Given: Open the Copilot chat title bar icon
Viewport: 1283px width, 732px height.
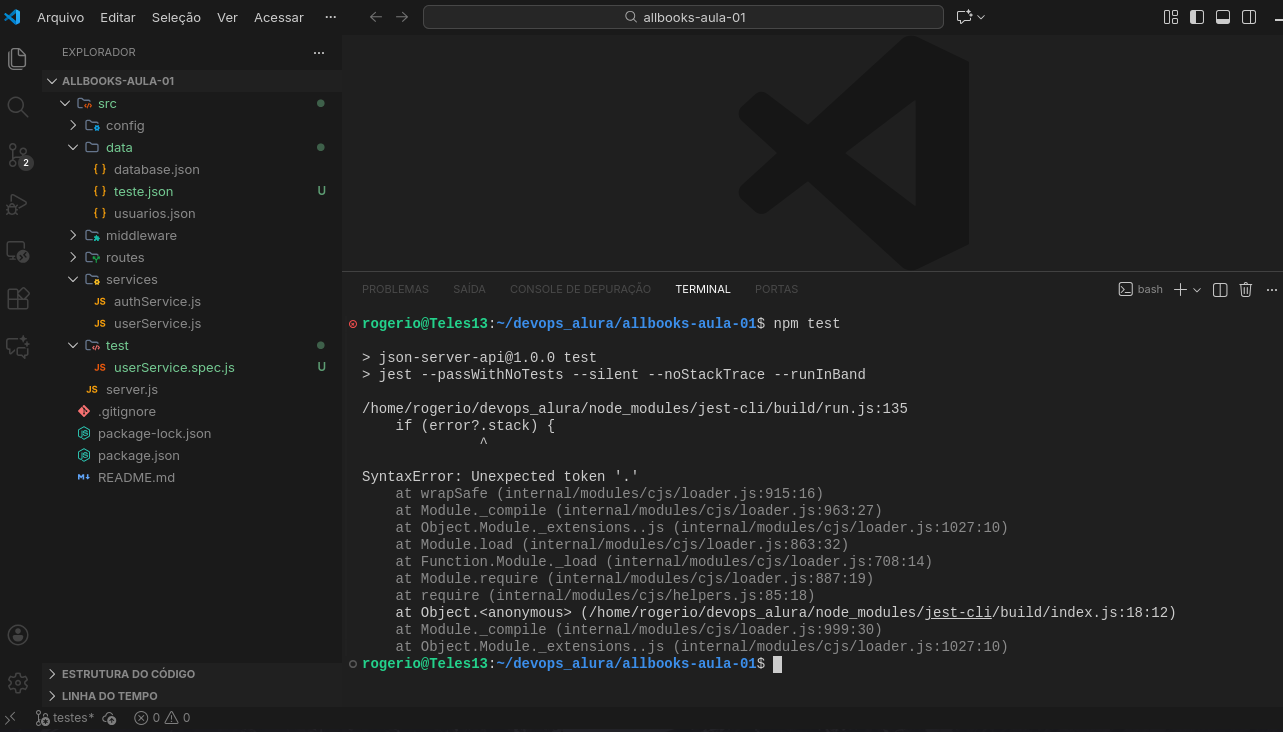Looking at the screenshot, I should point(964,17).
